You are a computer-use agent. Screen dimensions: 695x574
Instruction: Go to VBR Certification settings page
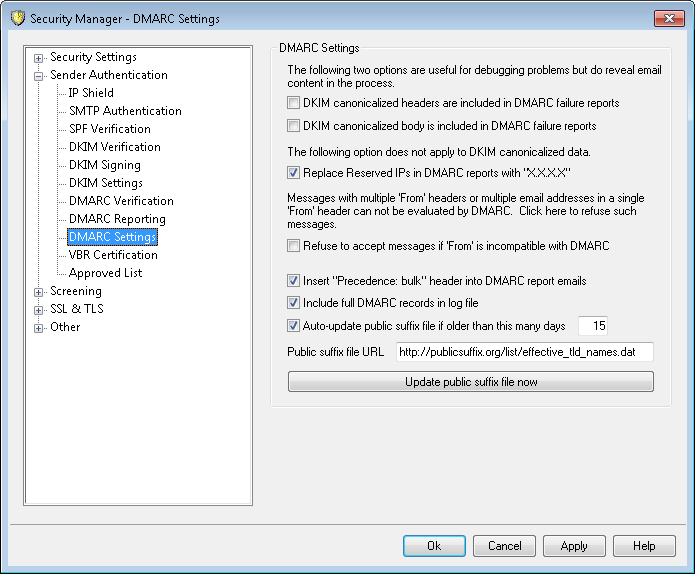point(113,255)
